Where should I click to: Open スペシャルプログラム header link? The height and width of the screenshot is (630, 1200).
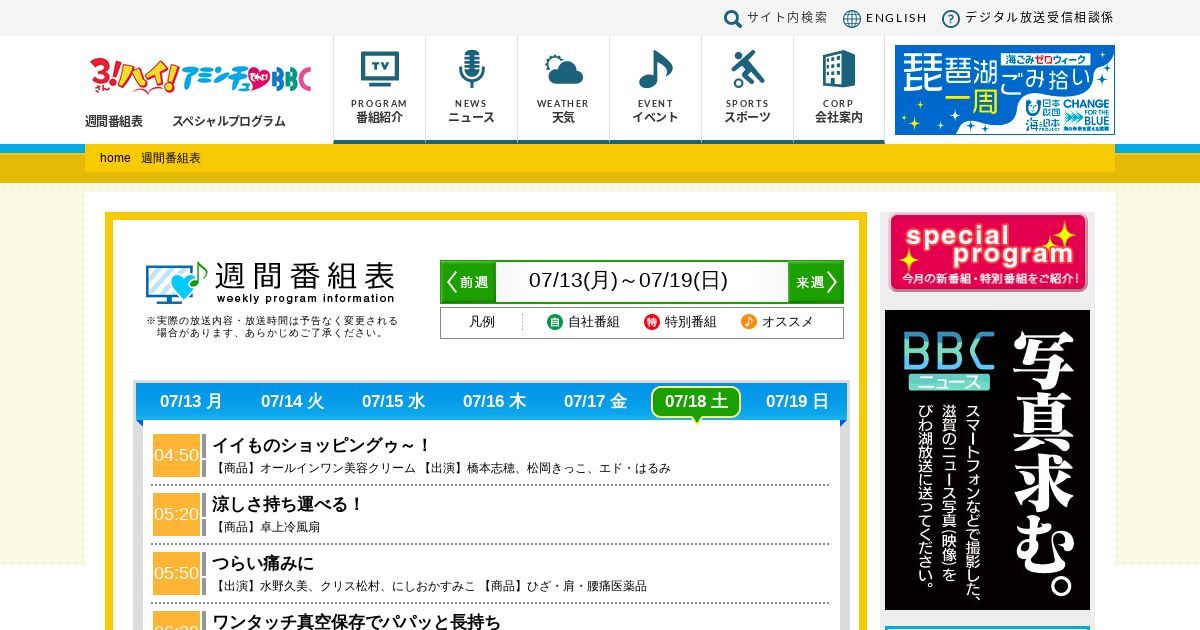229,121
